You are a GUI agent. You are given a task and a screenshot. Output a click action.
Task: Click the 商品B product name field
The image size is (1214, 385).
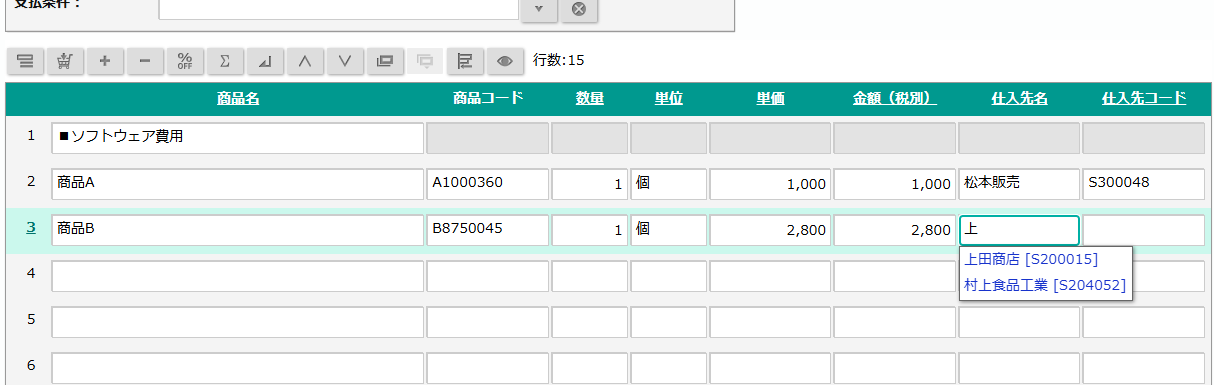click(x=238, y=230)
